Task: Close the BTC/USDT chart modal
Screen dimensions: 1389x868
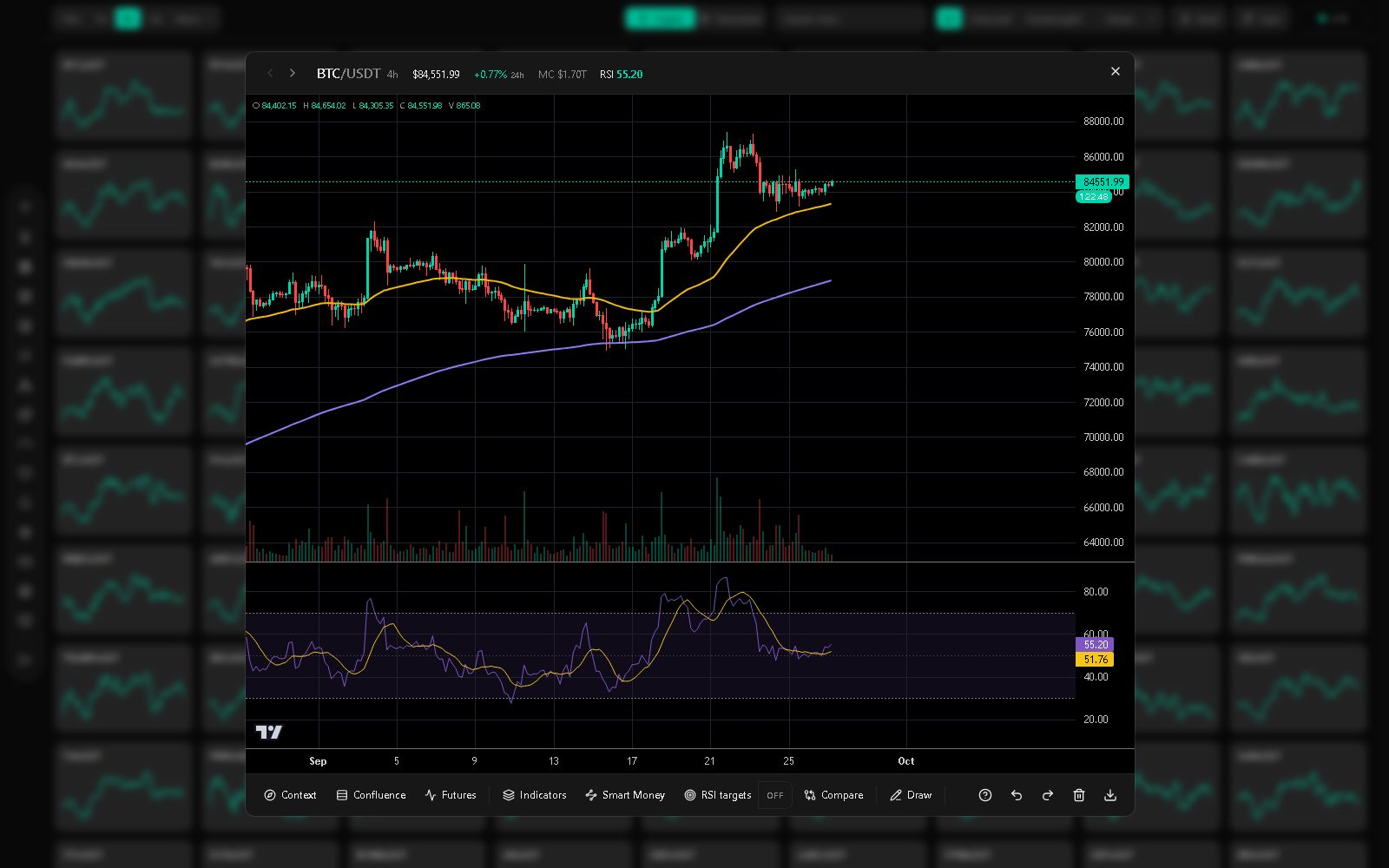Action: pyautogui.click(x=1116, y=71)
